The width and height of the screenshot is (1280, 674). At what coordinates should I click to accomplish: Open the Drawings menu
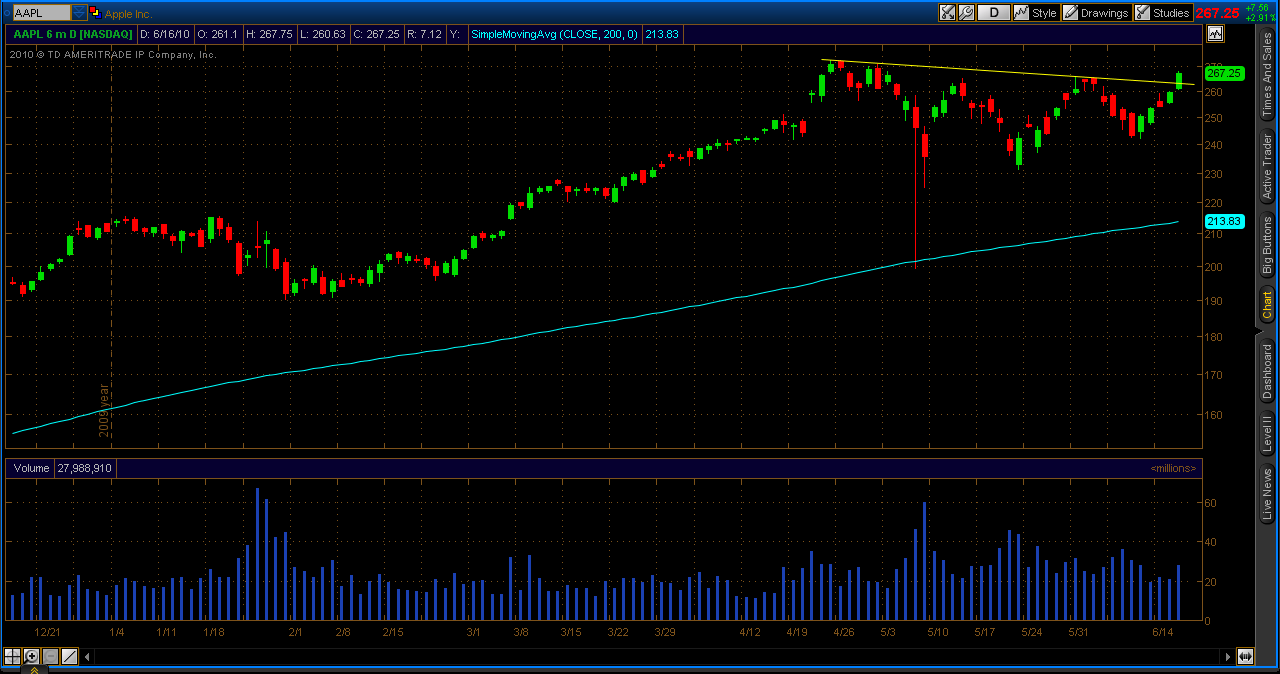tap(1096, 13)
